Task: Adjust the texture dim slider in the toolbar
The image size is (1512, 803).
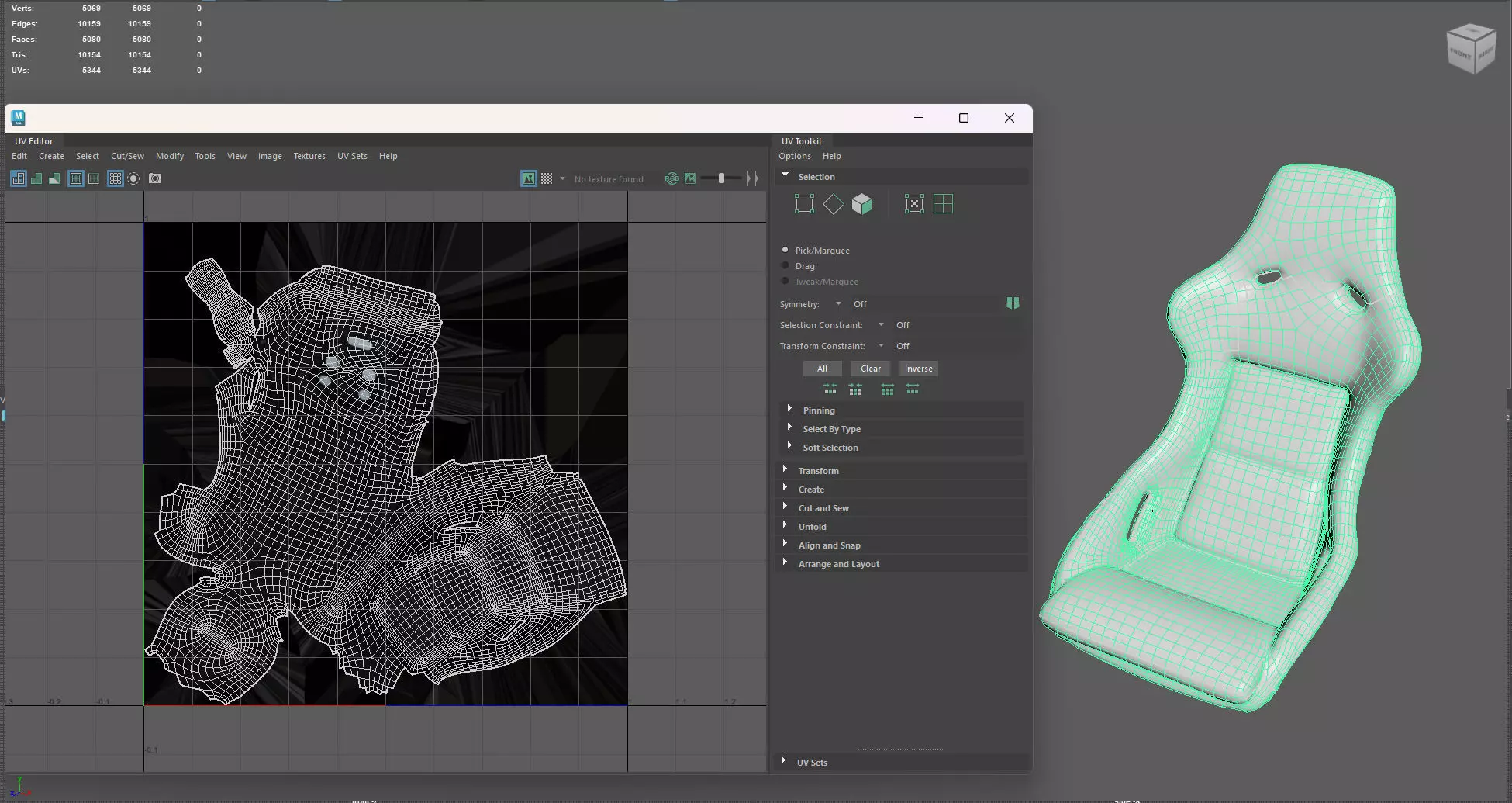Action: (x=720, y=178)
